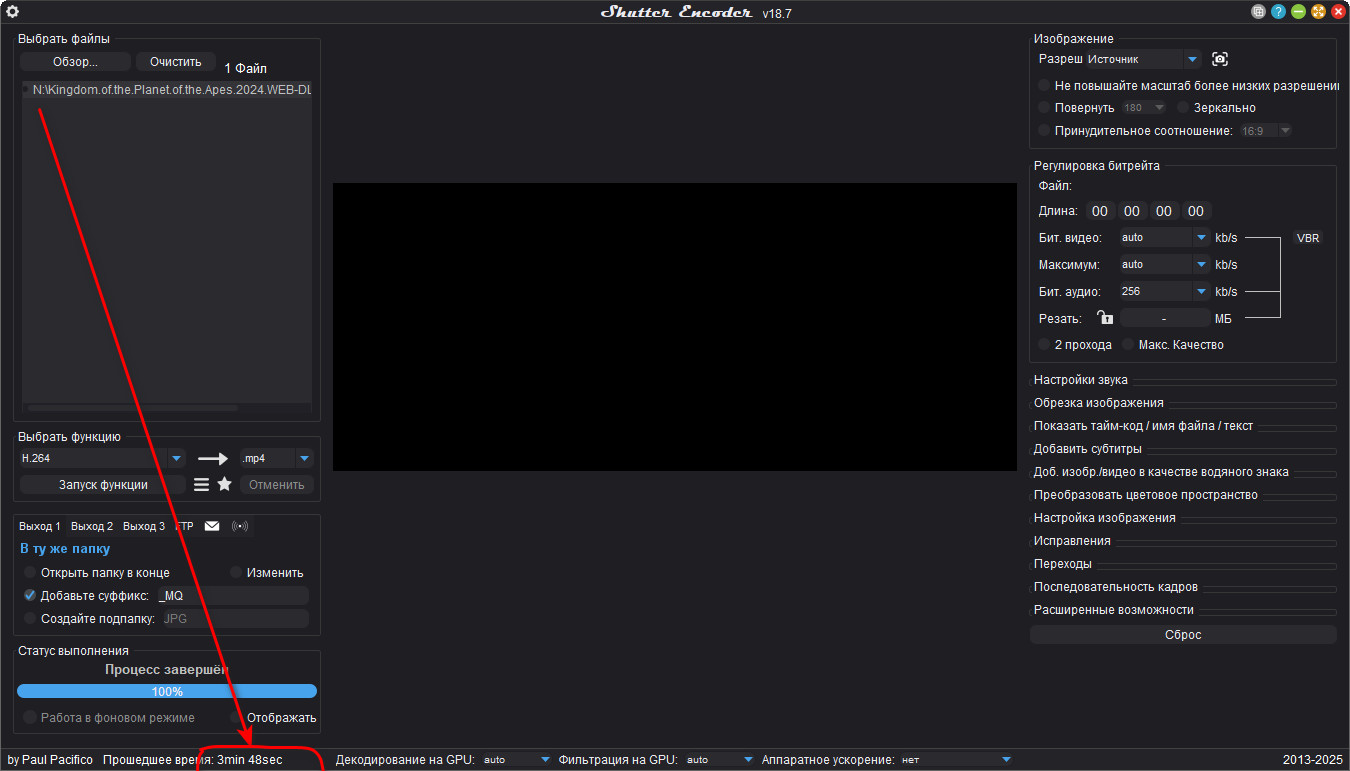1350x771 pixels.
Task: Open the screenshot camera icon next to resolution
Action: click(x=1220, y=59)
